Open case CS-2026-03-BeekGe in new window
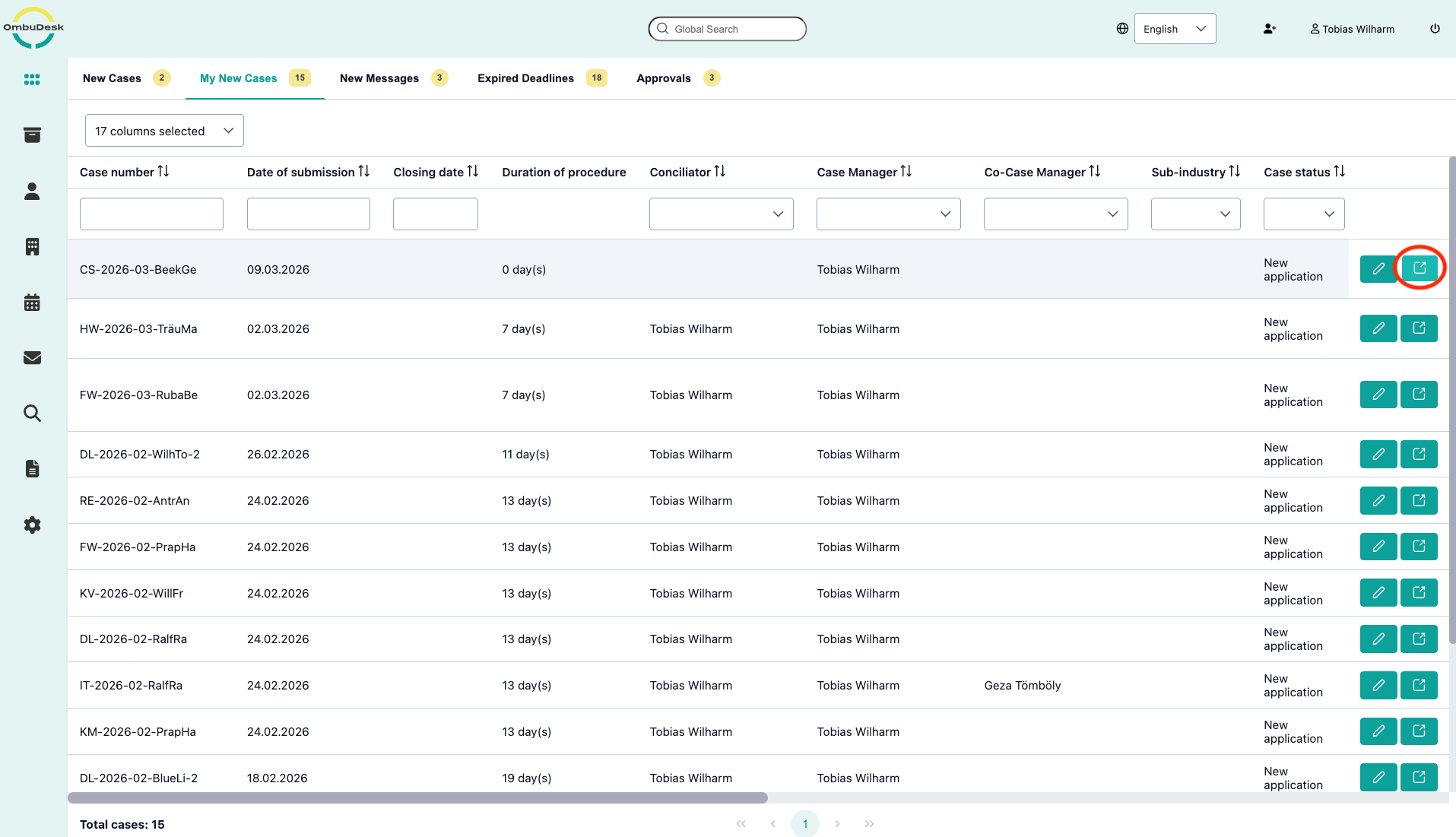The image size is (1456, 837). [x=1419, y=268]
